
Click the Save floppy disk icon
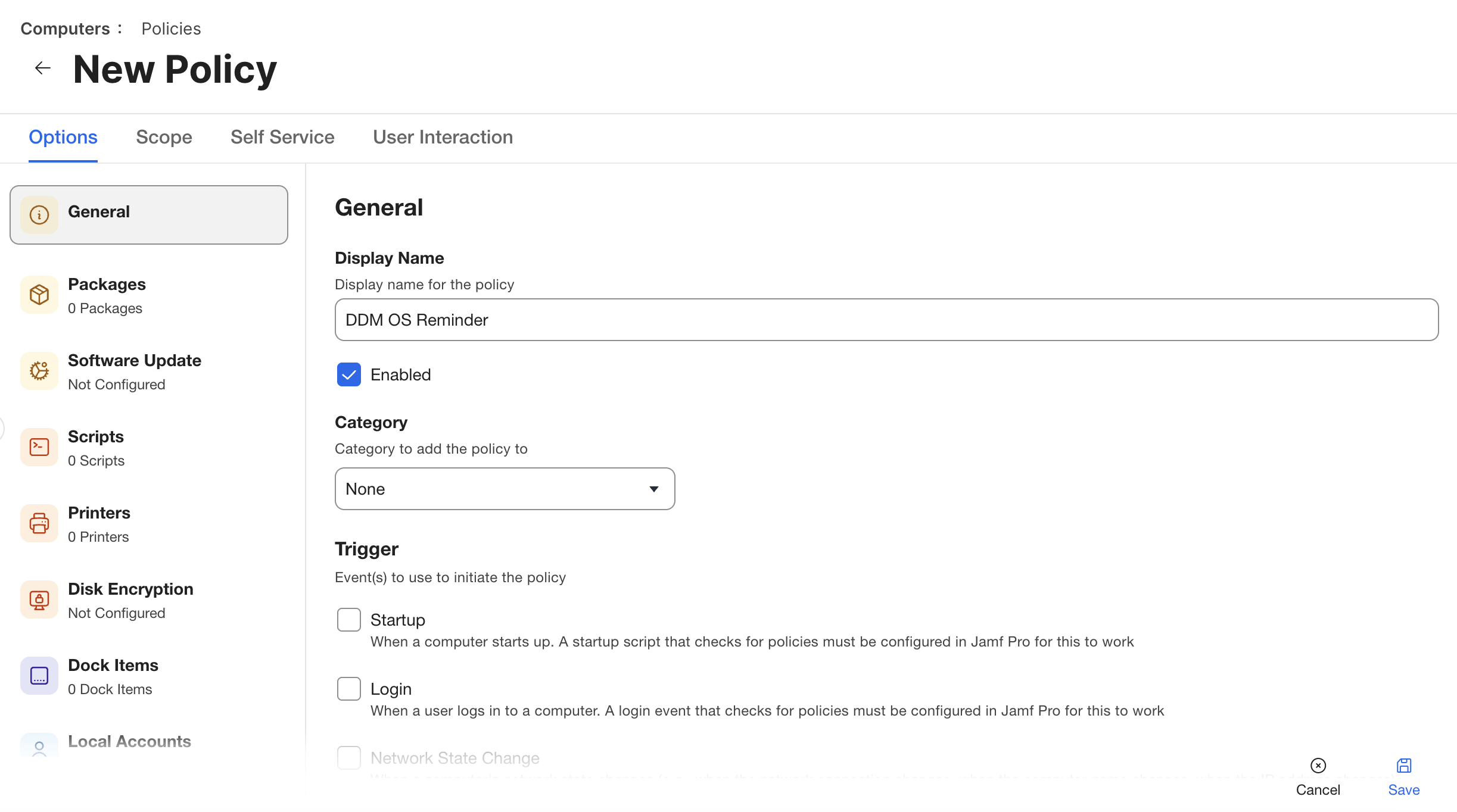(1404, 766)
